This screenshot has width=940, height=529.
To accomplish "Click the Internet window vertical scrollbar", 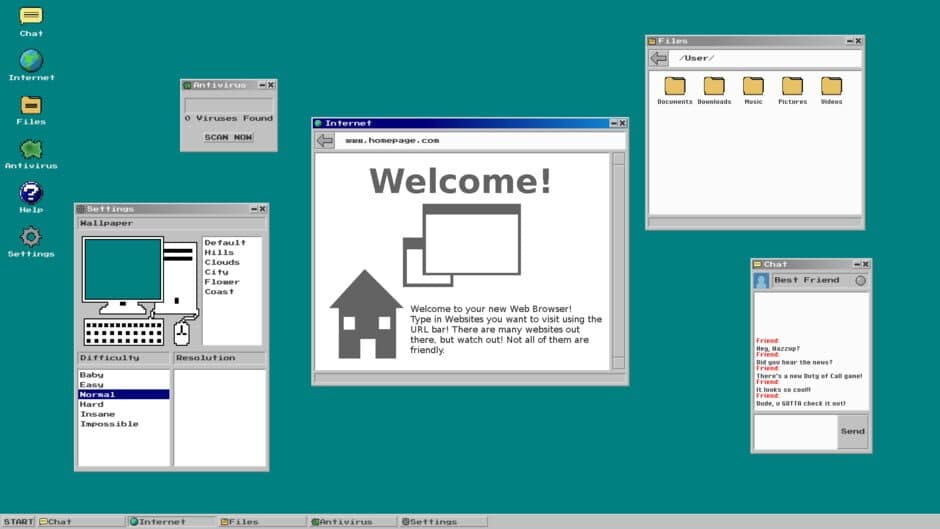I will 618,261.
